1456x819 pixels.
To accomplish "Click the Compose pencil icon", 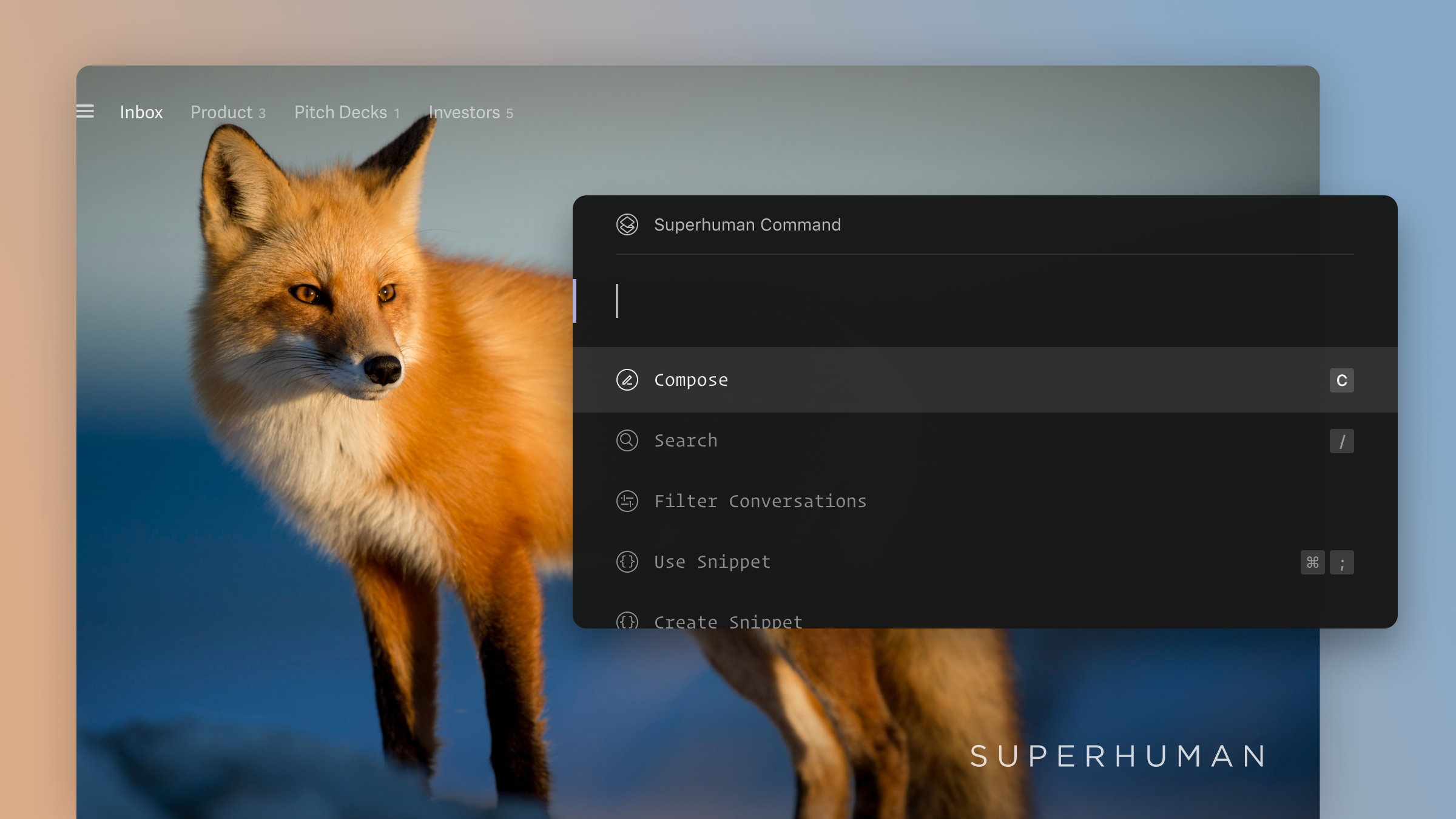I will point(627,380).
